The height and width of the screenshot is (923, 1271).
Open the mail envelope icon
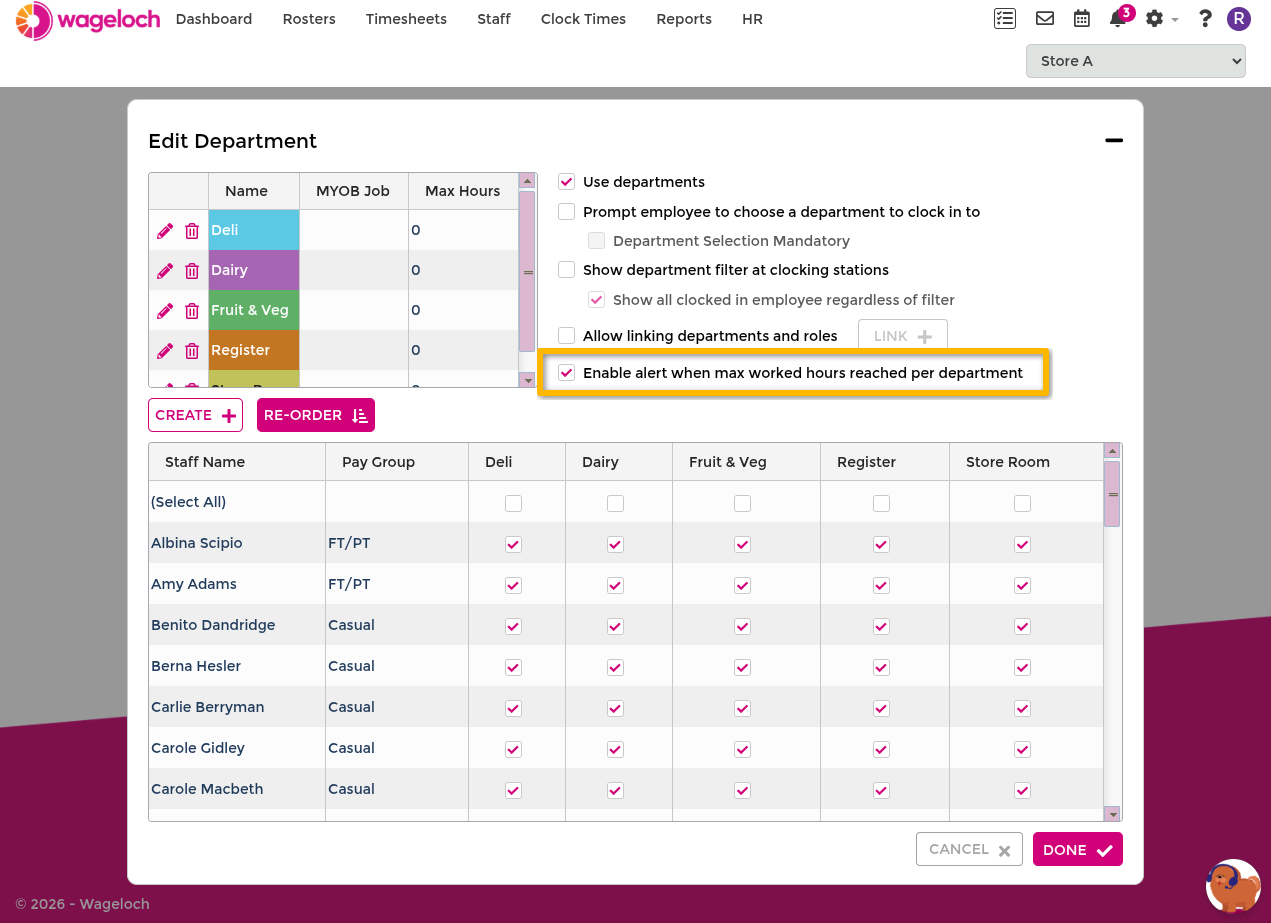(1045, 19)
